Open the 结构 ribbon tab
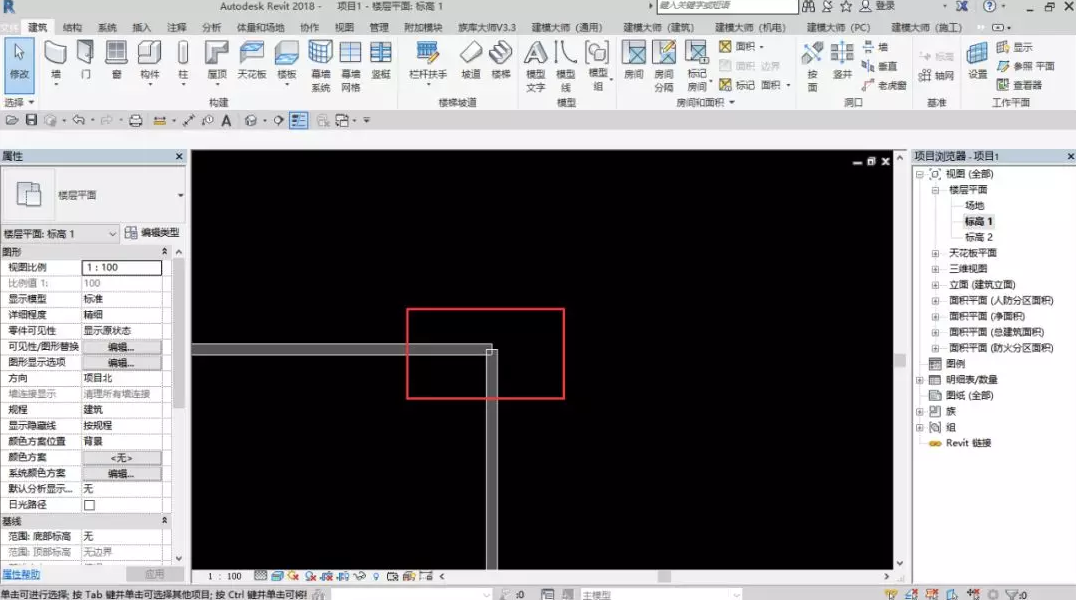 pyautogui.click(x=72, y=27)
